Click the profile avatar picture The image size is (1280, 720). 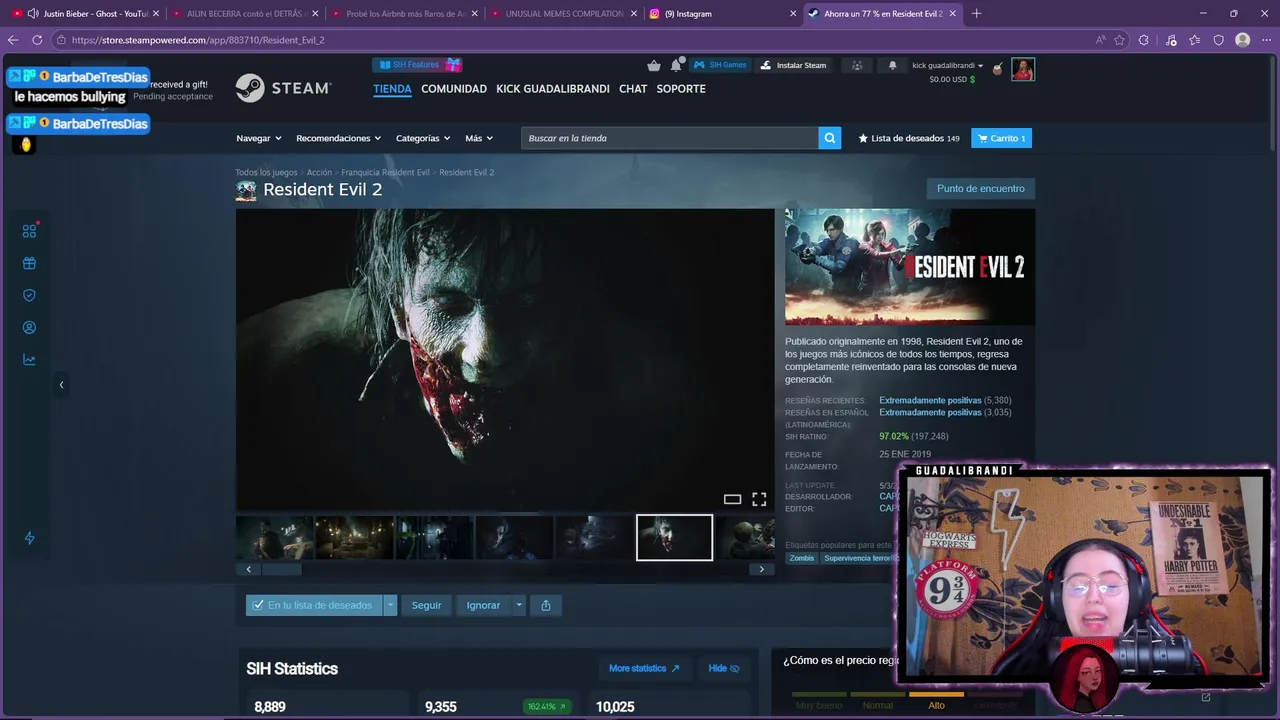(1023, 69)
